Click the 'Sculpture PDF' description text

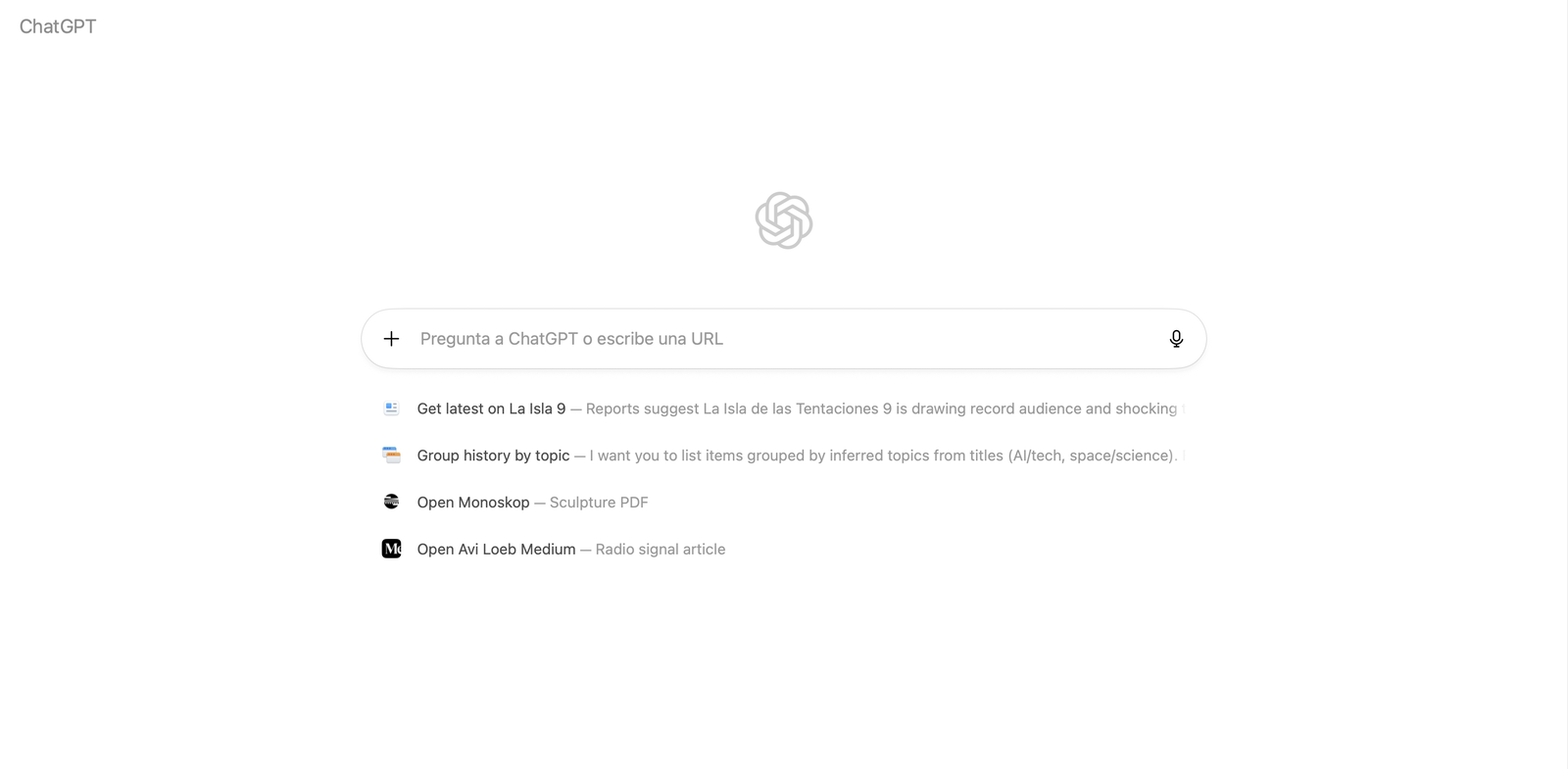599,503
